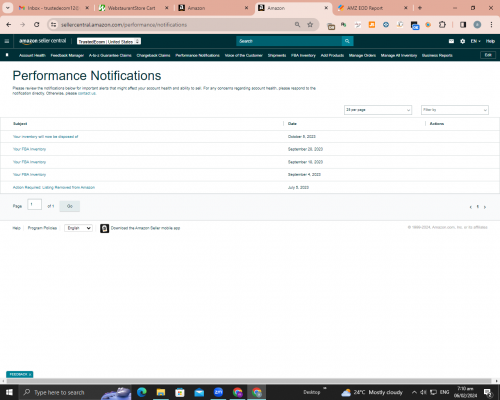Screen dimensions: 500x400
Task: Click the browser zoom magnifier in the address bar
Action: click(x=297, y=25)
